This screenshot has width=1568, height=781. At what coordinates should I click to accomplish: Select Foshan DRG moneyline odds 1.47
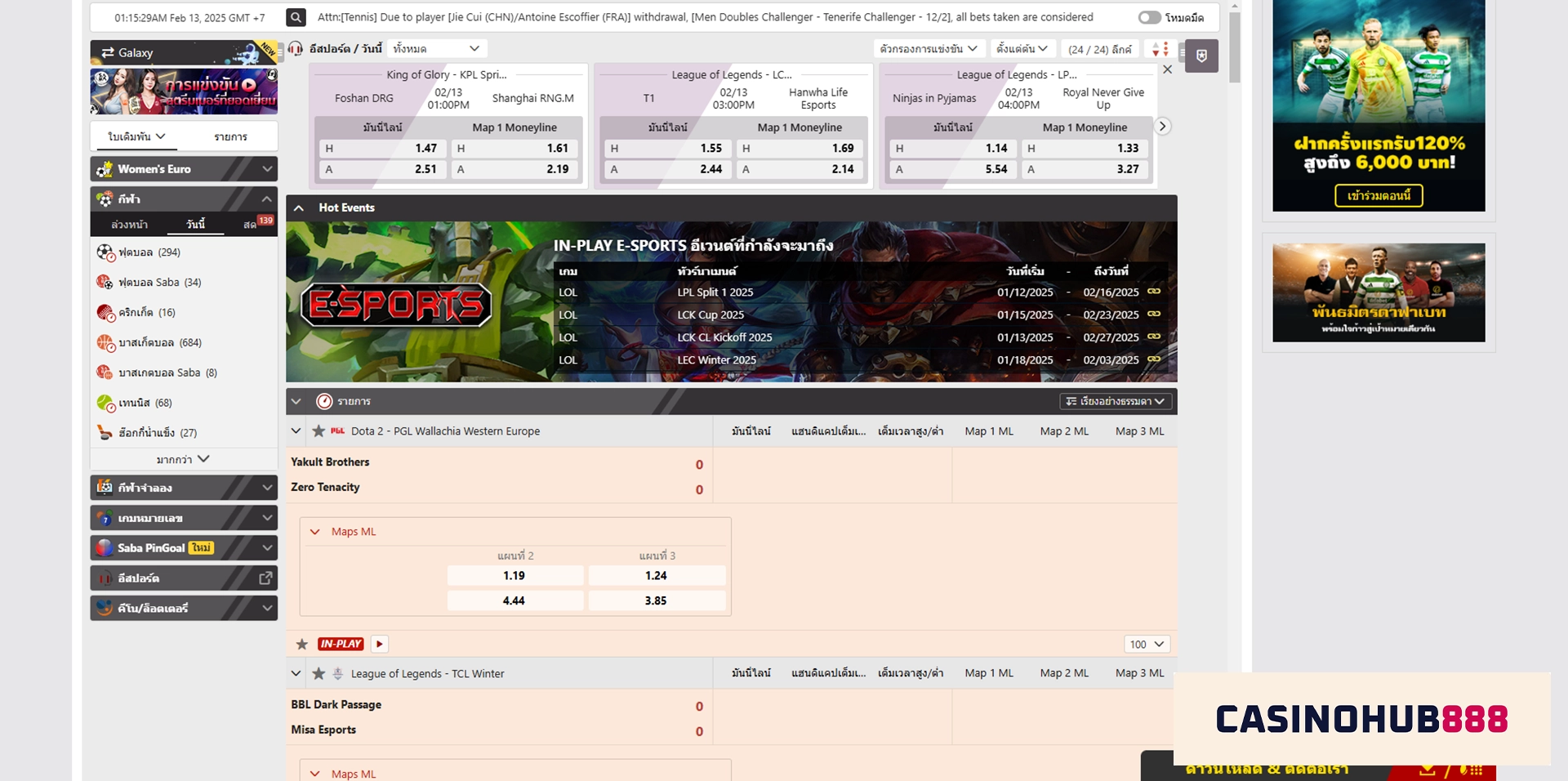381,148
